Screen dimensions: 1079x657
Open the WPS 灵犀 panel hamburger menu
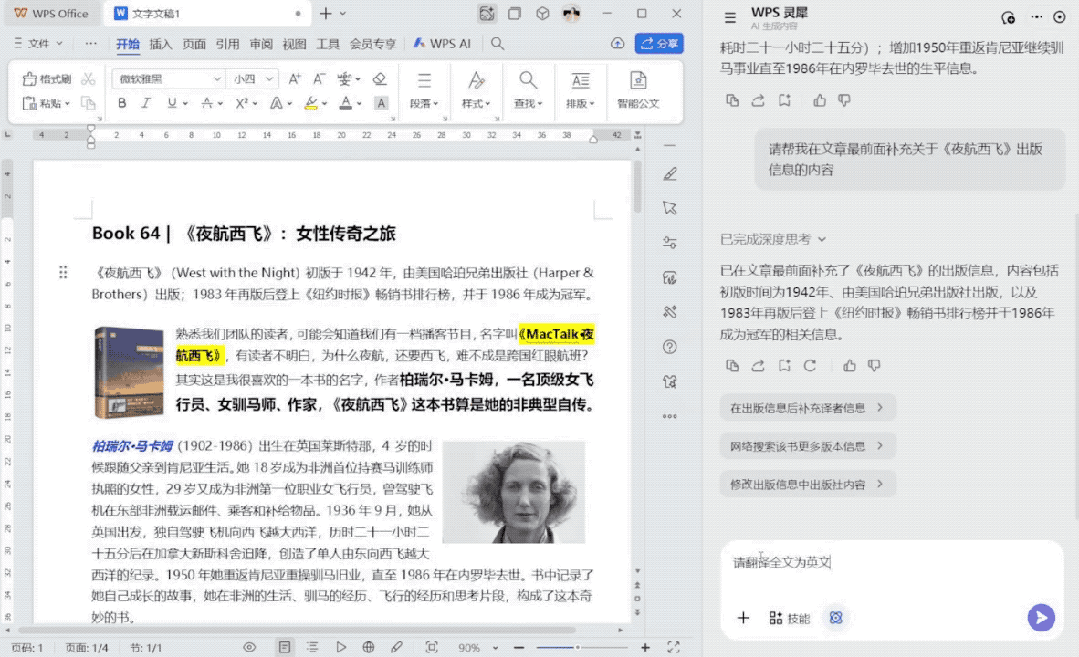(x=730, y=18)
